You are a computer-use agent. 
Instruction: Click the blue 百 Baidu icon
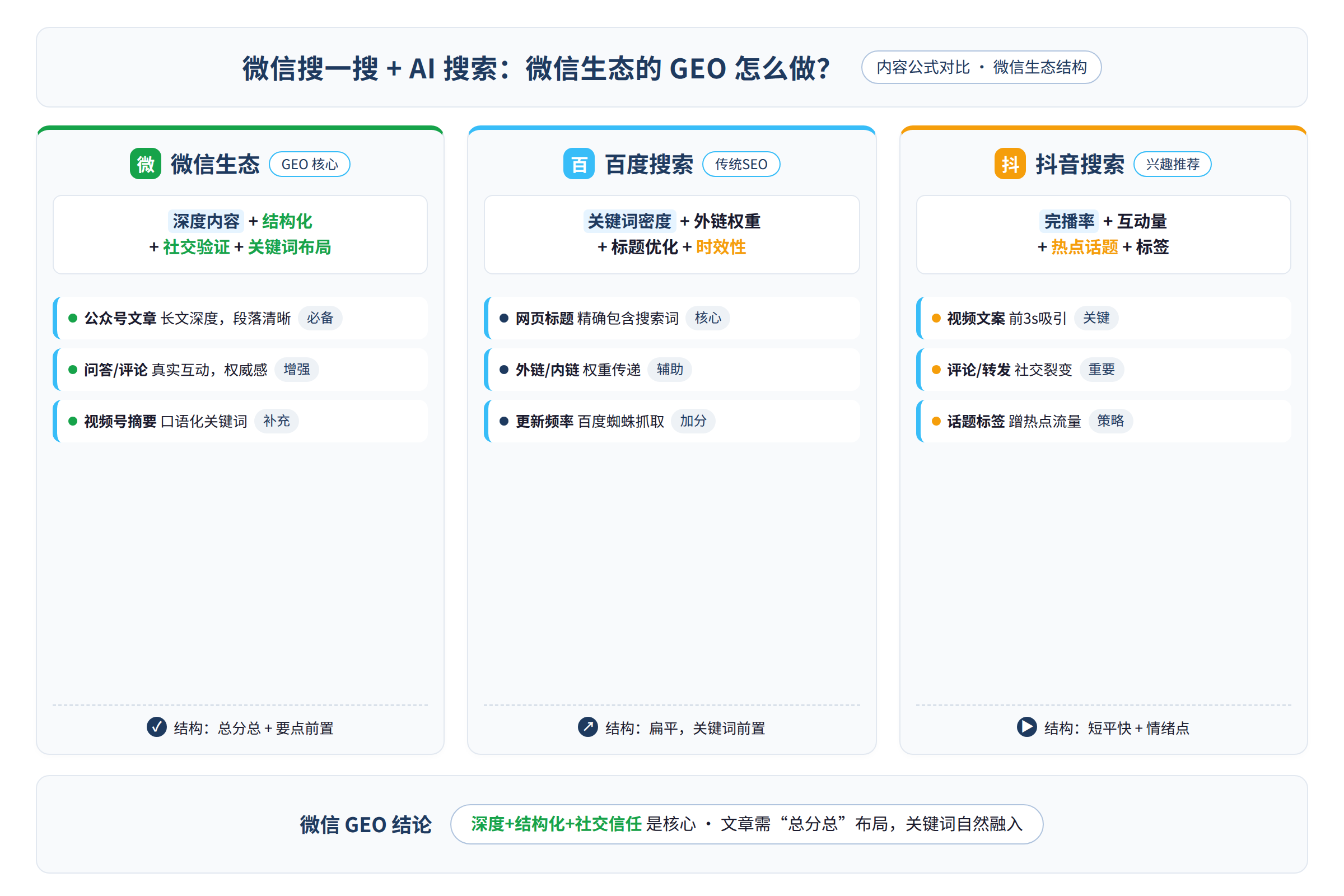click(579, 164)
